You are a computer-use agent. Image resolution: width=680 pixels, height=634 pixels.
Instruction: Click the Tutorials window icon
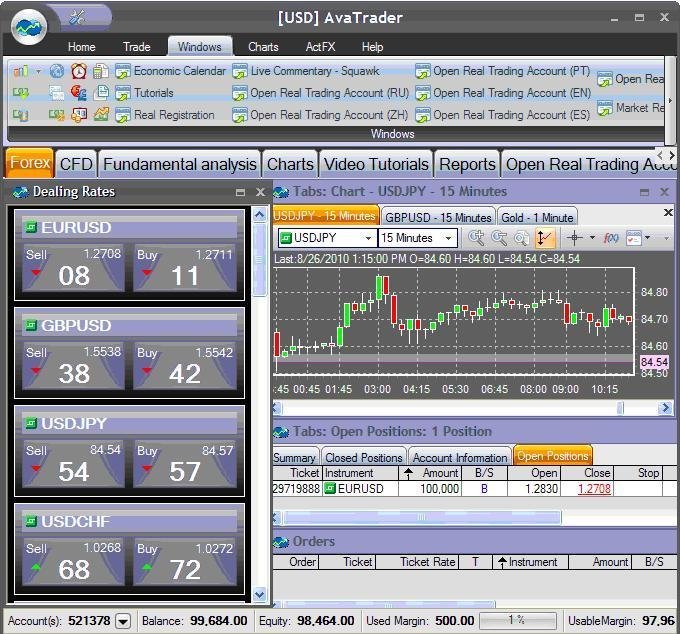123,93
